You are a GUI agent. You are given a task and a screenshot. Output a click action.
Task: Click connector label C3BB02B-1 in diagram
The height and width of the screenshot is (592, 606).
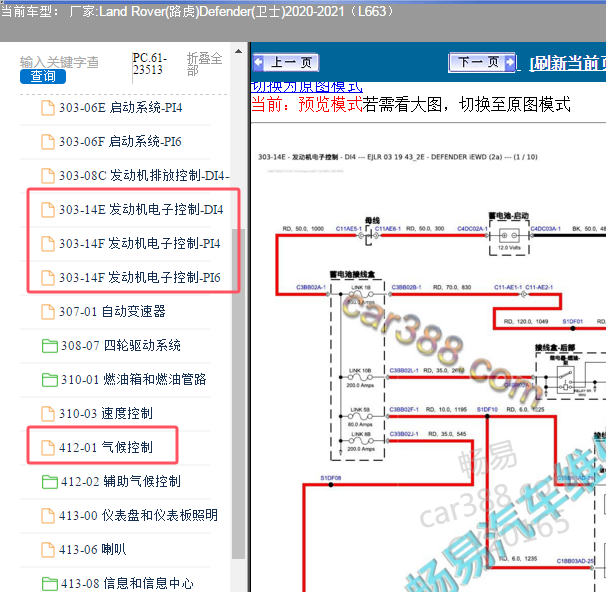pyautogui.click(x=406, y=287)
